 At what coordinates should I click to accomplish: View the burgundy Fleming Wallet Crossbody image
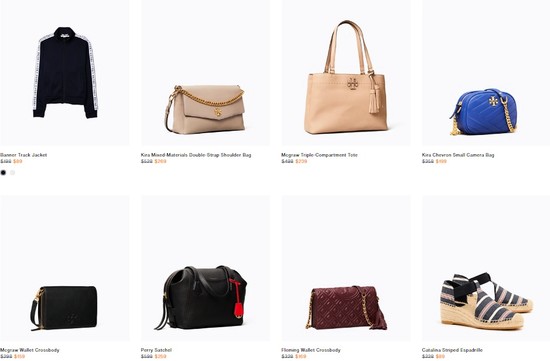coord(346,268)
